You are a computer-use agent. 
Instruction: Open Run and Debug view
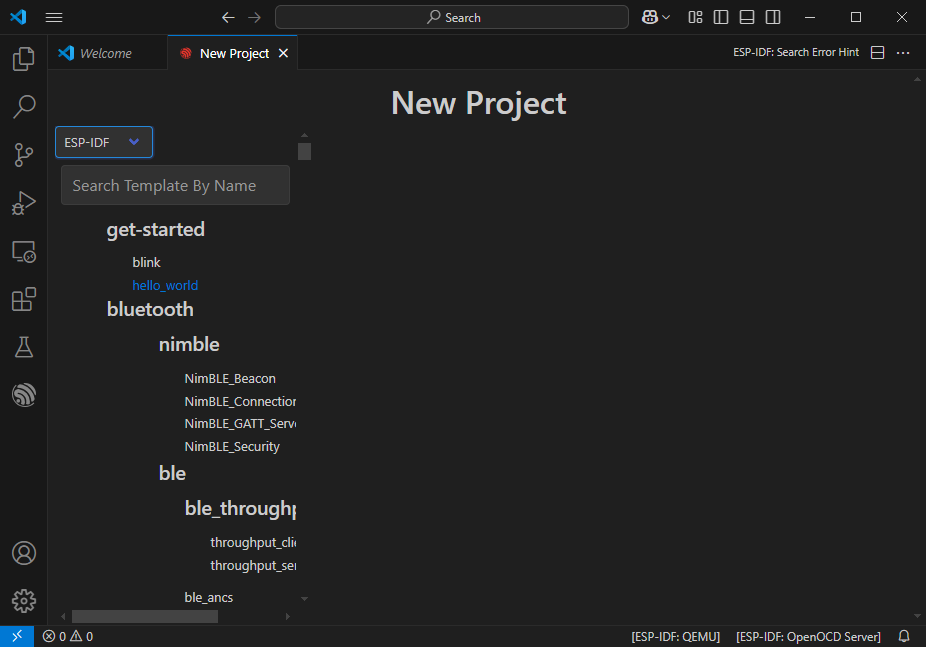[x=24, y=203]
